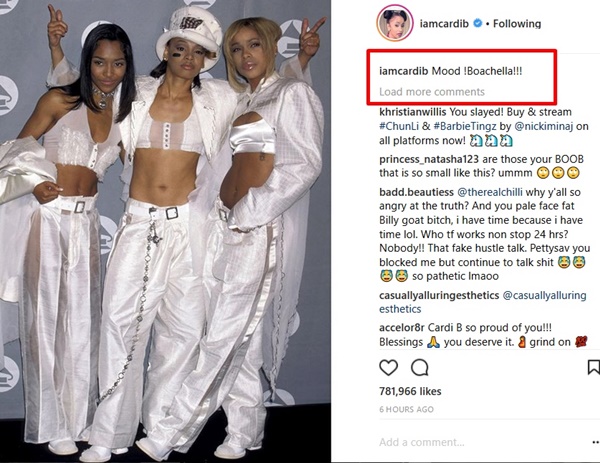600x463 pixels.
Task: Open the iamcardib profile picture
Action: (395, 23)
